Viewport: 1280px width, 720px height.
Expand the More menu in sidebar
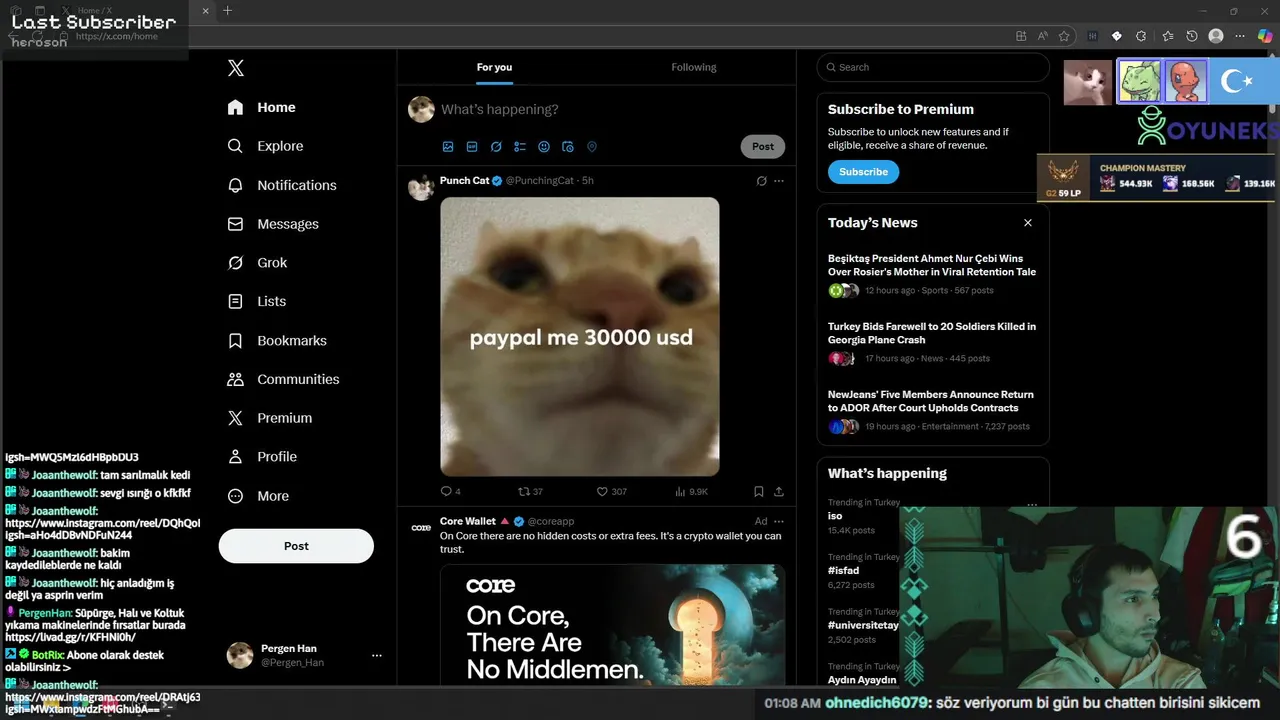[258, 496]
